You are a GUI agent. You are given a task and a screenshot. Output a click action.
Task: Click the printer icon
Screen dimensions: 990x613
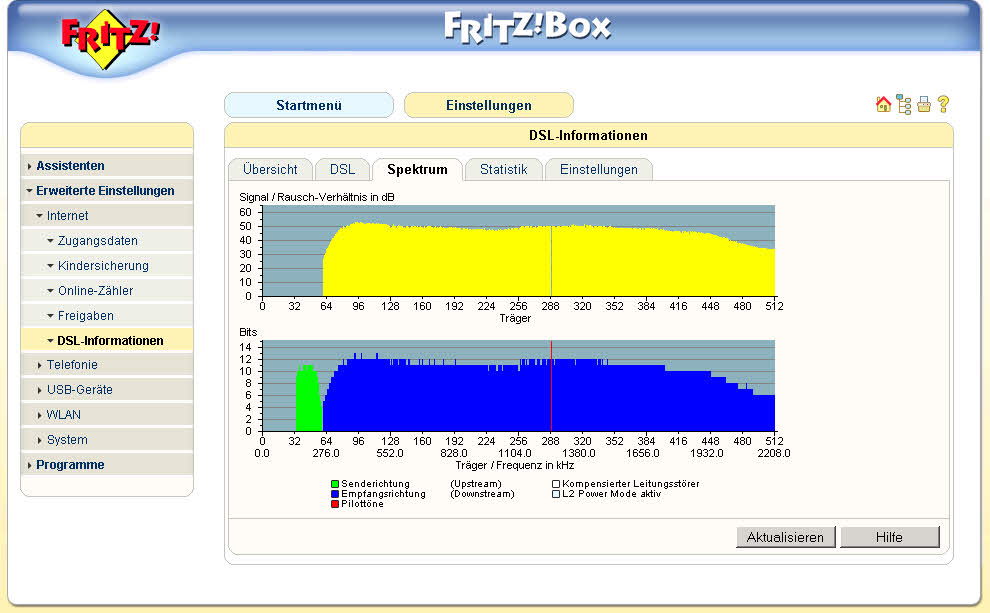tap(924, 104)
